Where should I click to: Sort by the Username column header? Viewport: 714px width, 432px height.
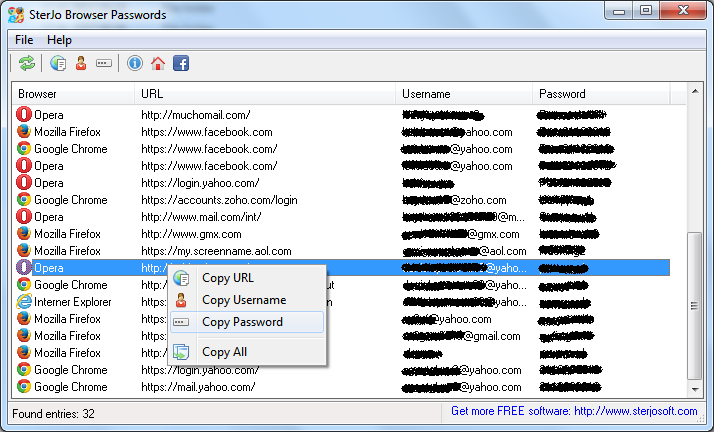tap(464, 94)
